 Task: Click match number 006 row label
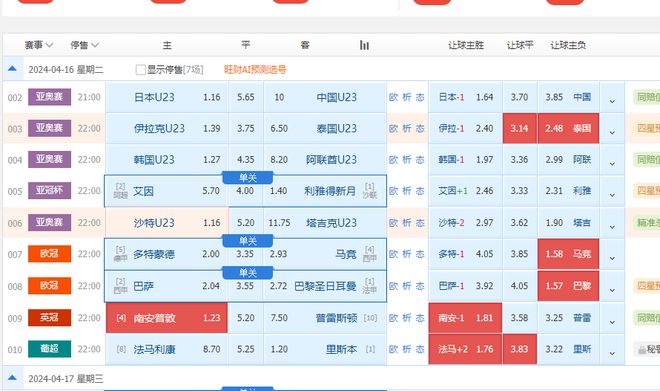click(15, 223)
